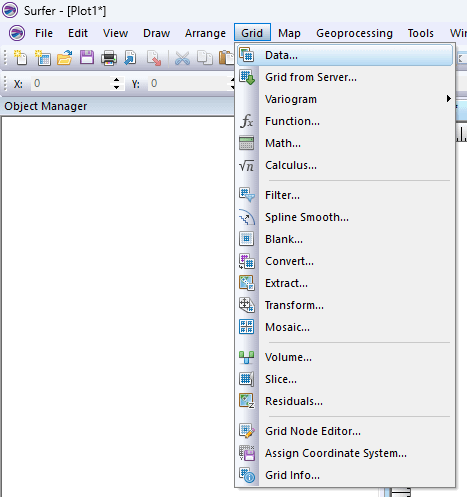Image resolution: width=467 pixels, height=497 pixels.
Task: Click the Filter grid icon
Action: [x=247, y=195]
